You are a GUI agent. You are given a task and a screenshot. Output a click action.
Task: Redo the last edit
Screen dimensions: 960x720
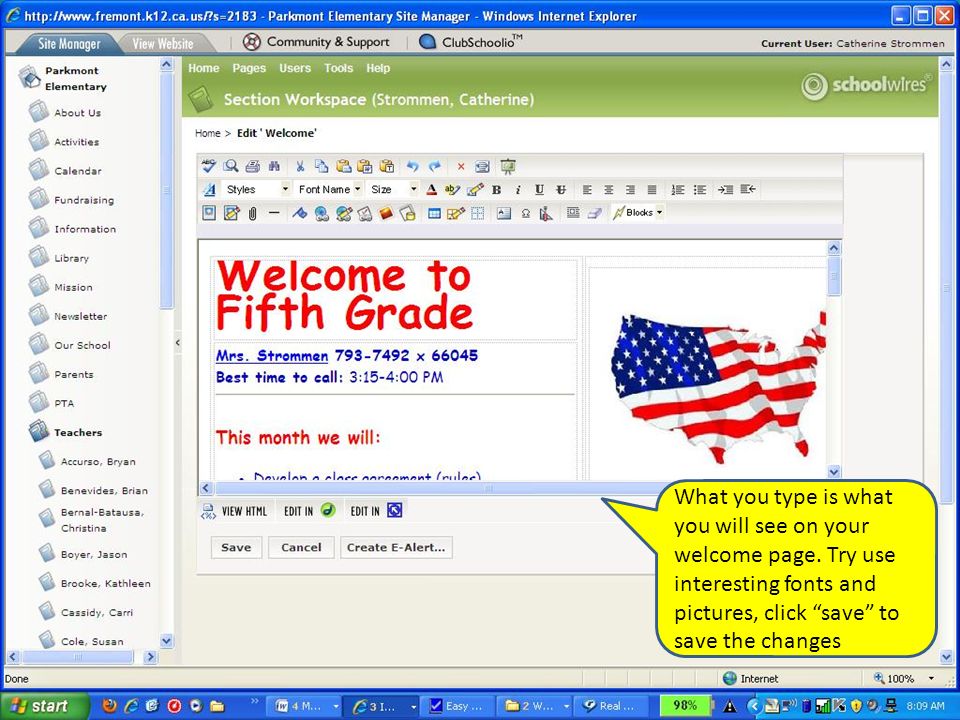pos(435,166)
